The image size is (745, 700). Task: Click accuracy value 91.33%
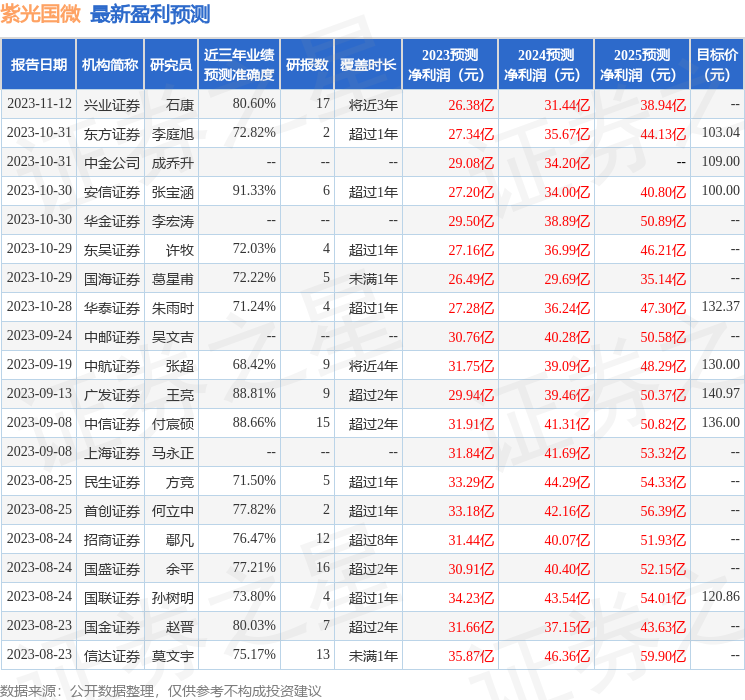tap(254, 190)
